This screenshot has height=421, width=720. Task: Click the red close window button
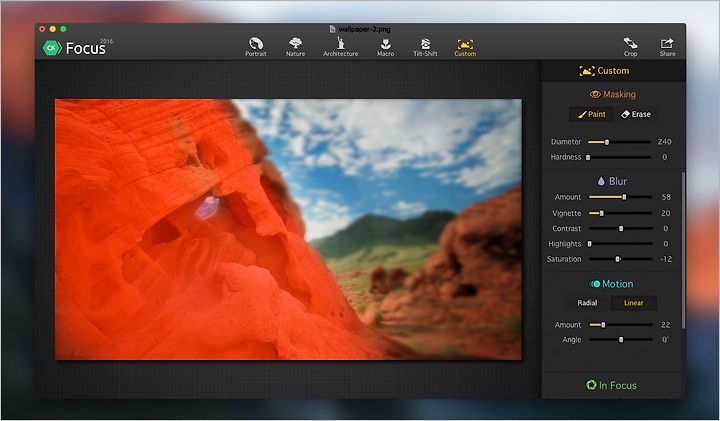[42, 29]
